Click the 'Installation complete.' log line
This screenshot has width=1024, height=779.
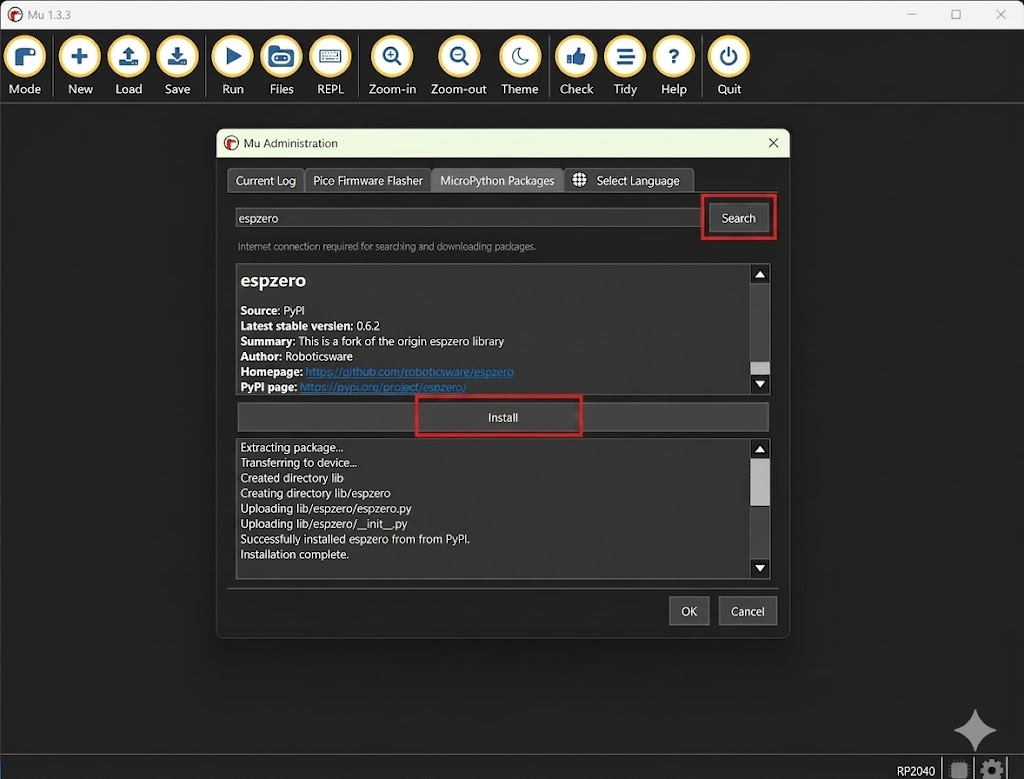295,554
